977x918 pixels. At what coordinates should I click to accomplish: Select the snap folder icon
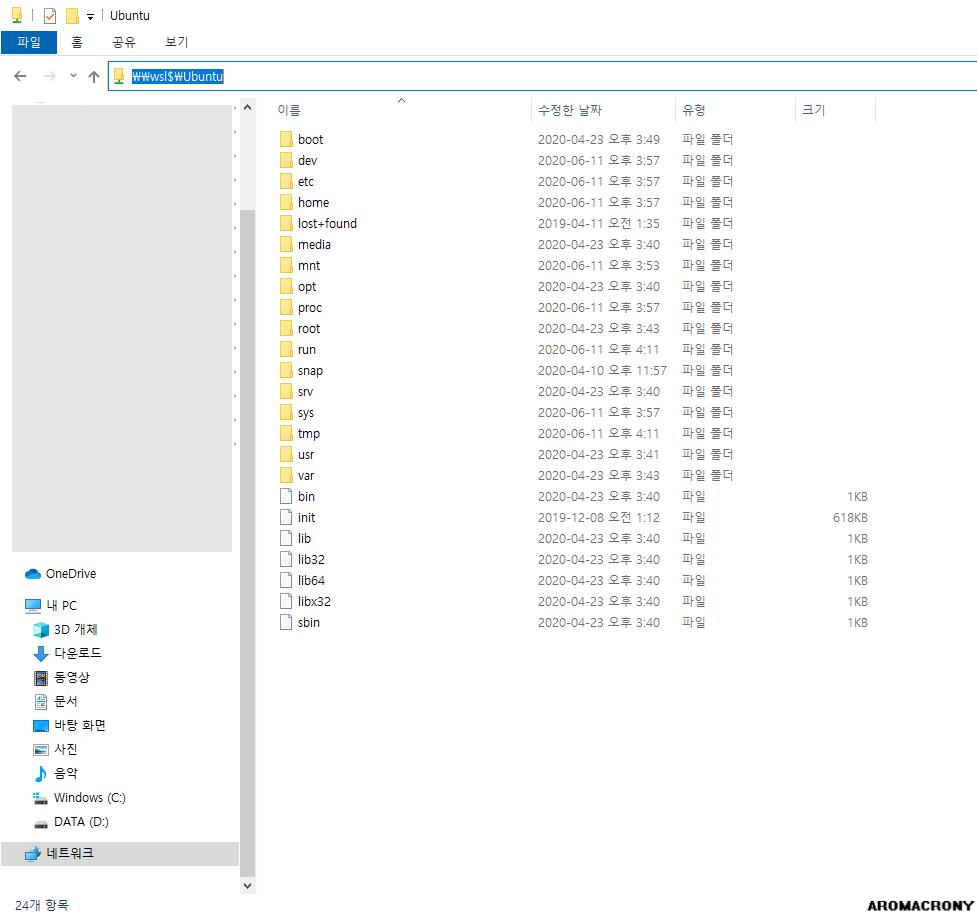coord(286,370)
